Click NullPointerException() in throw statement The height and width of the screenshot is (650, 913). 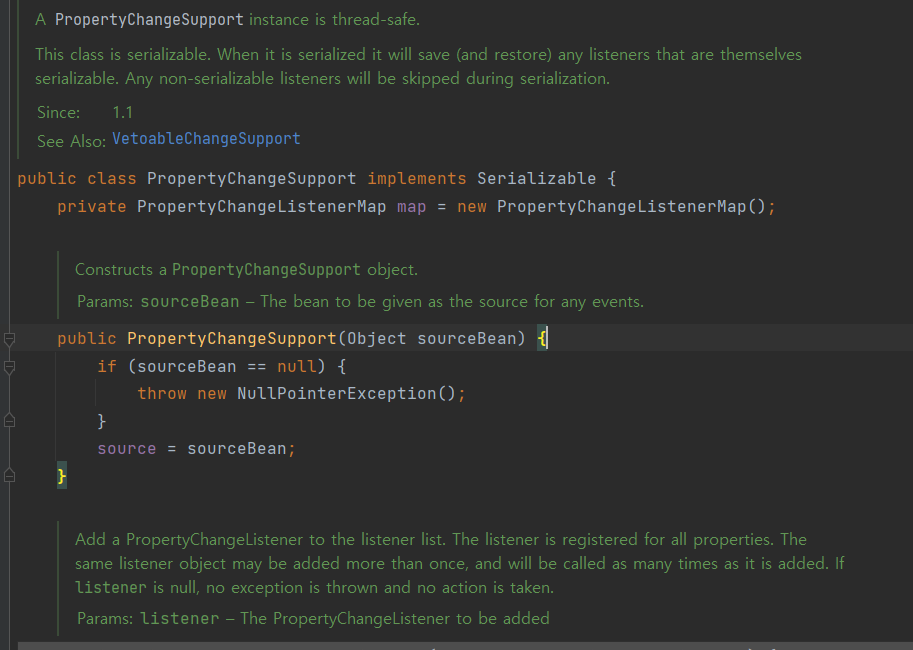pos(346,394)
